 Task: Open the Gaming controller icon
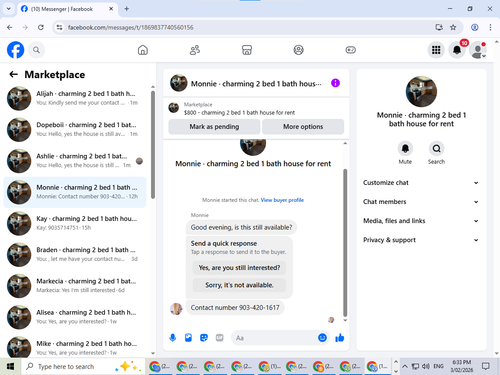pyautogui.click(x=350, y=50)
